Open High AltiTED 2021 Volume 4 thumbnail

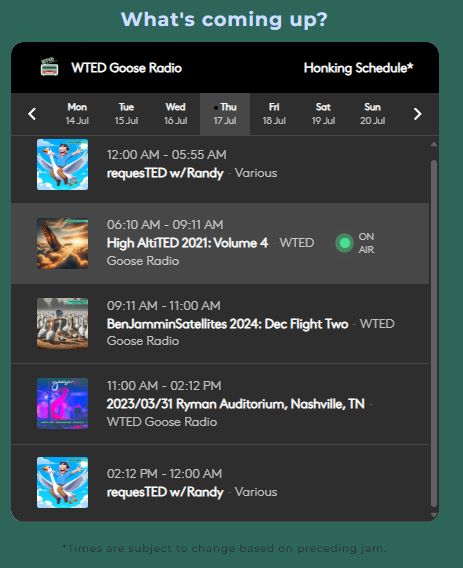[x=62, y=243]
